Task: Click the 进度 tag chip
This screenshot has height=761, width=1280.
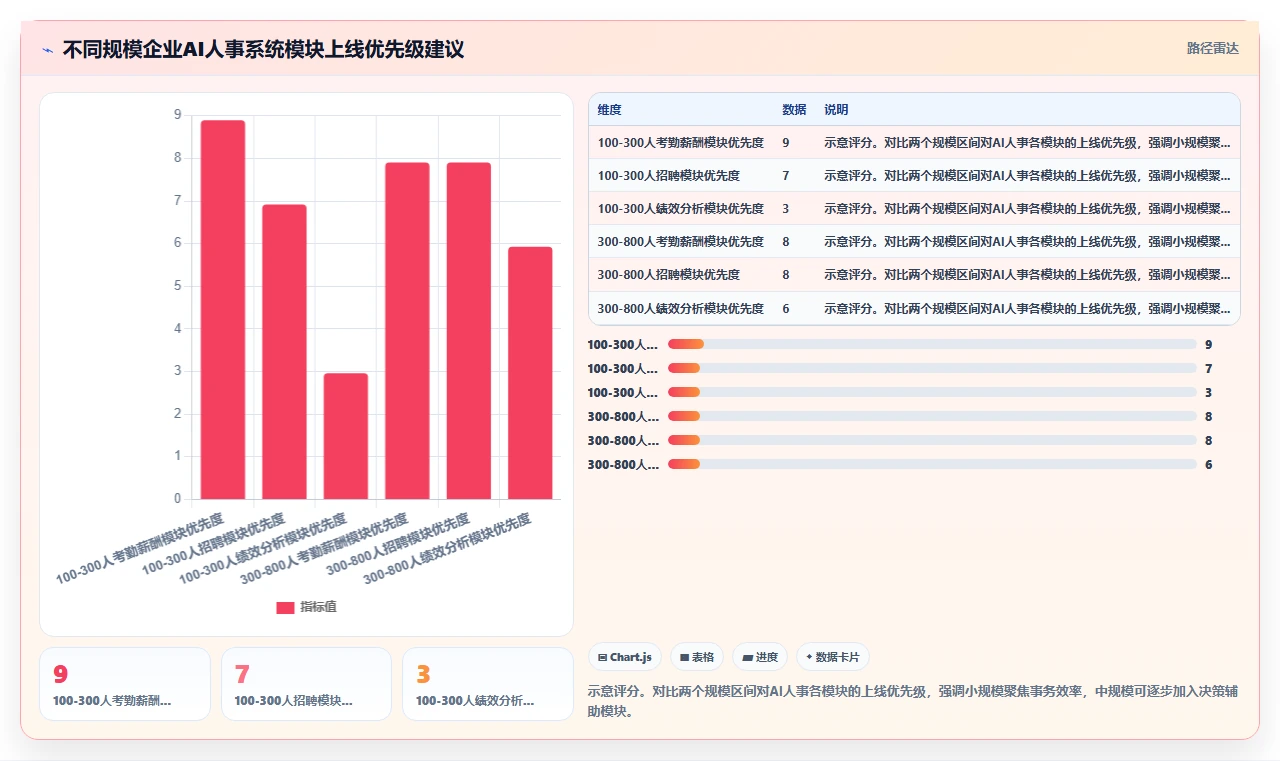Action: pyautogui.click(x=760, y=657)
